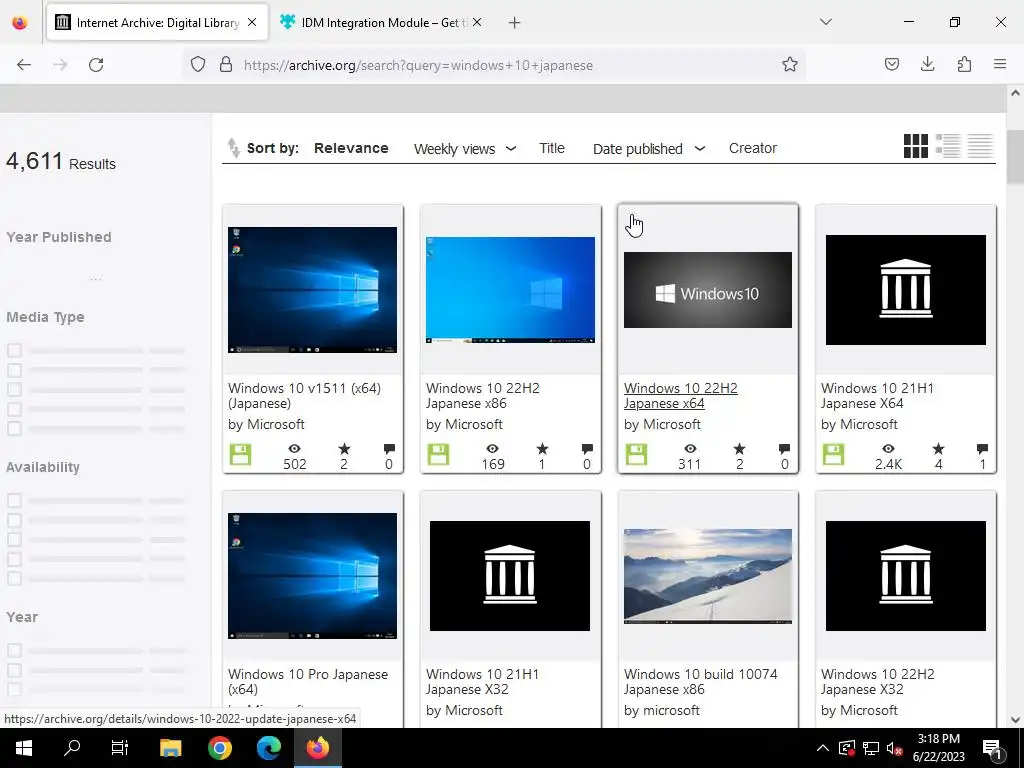Click the floppy icon on Windows 10 21H1 X64 card
The height and width of the screenshot is (768, 1024).
[x=833, y=455]
